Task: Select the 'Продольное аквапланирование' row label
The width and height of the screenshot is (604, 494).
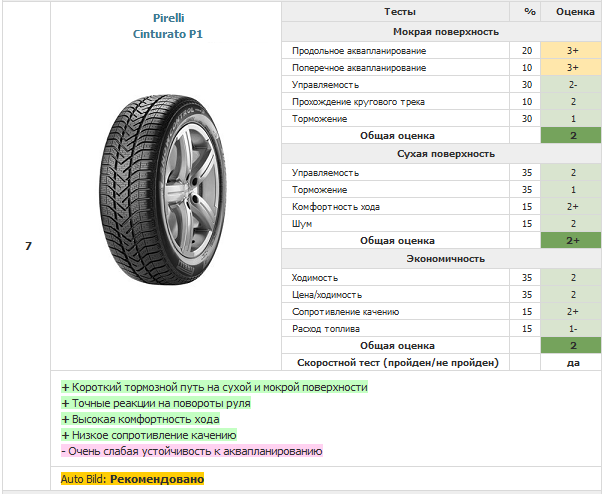Action: 359,51
